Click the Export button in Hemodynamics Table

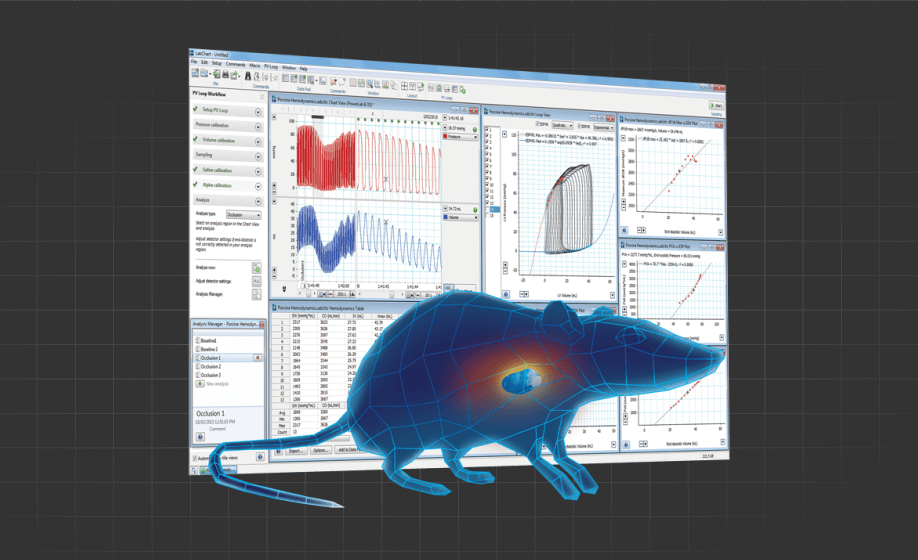(294, 451)
